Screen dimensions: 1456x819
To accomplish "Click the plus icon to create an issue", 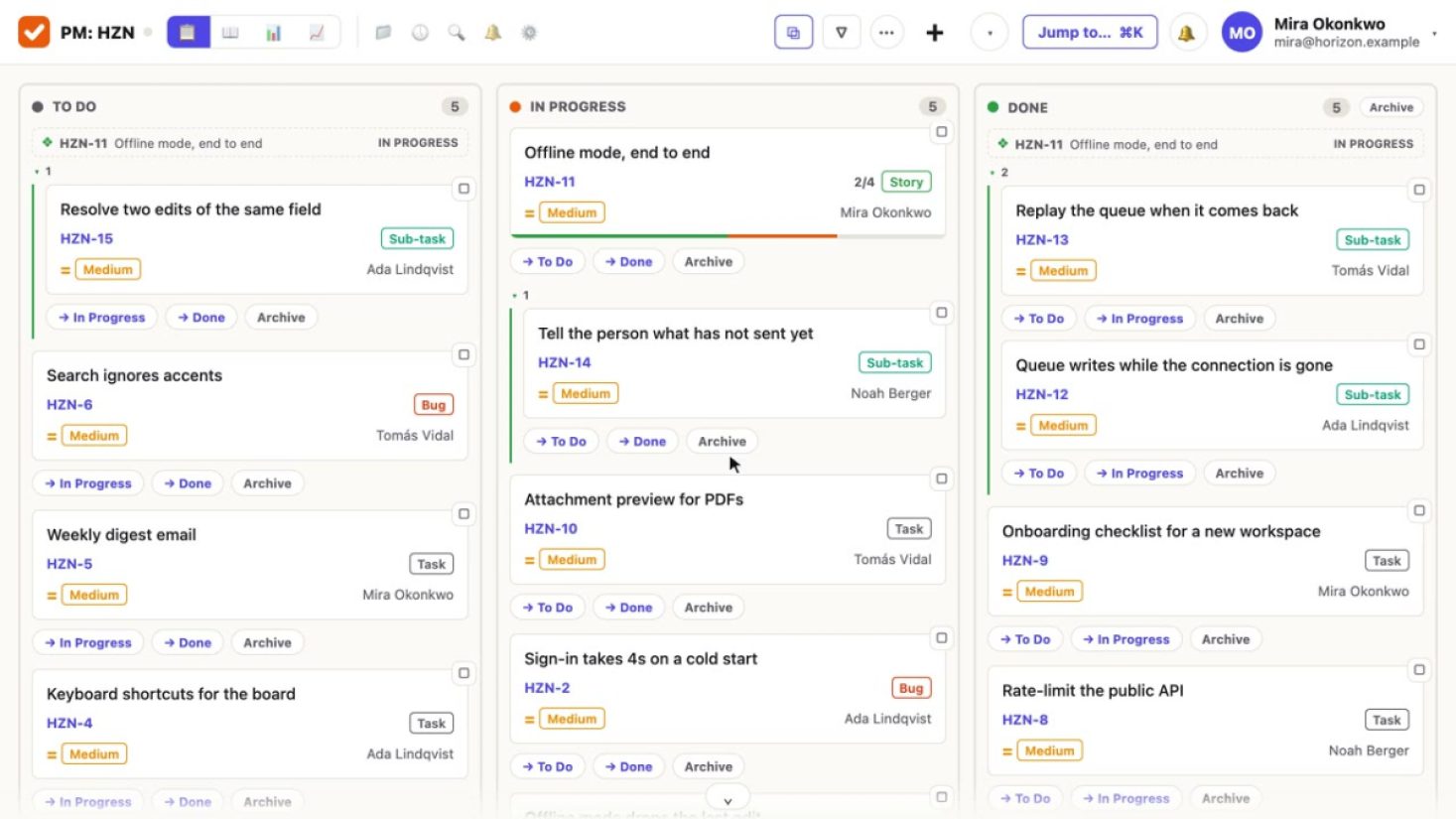I will point(934,33).
